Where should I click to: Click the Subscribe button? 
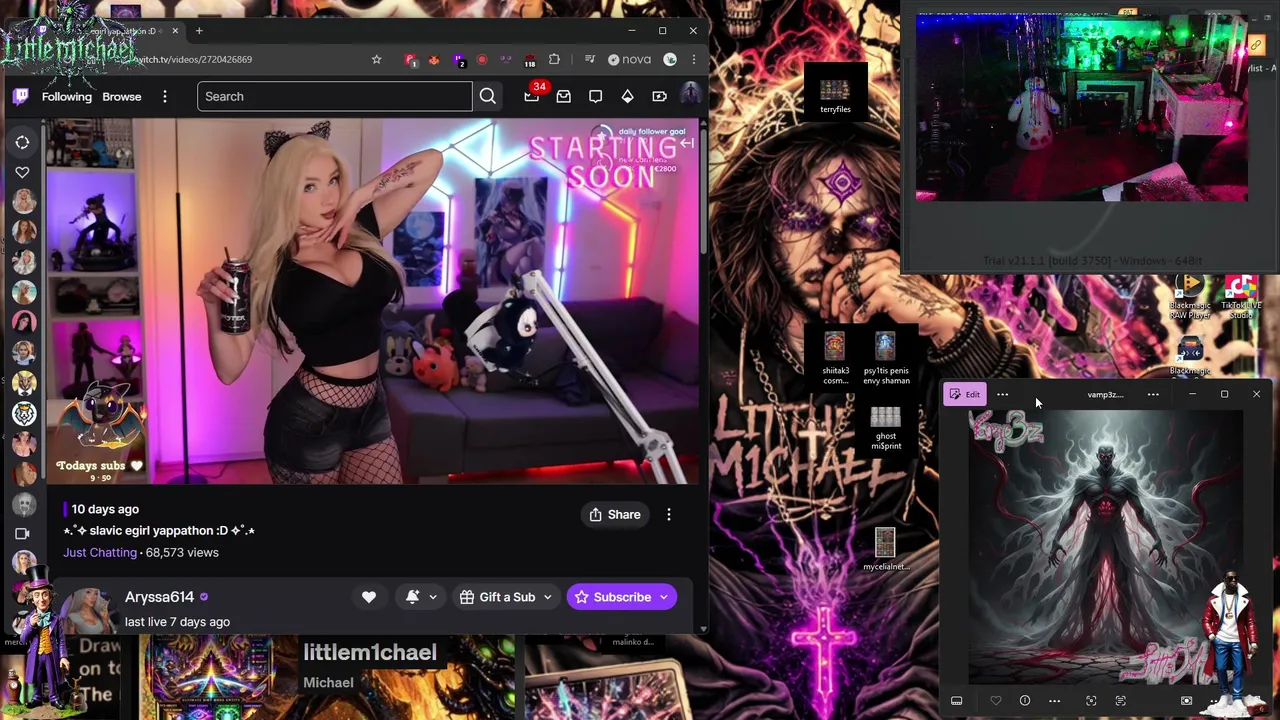click(612, 597)
